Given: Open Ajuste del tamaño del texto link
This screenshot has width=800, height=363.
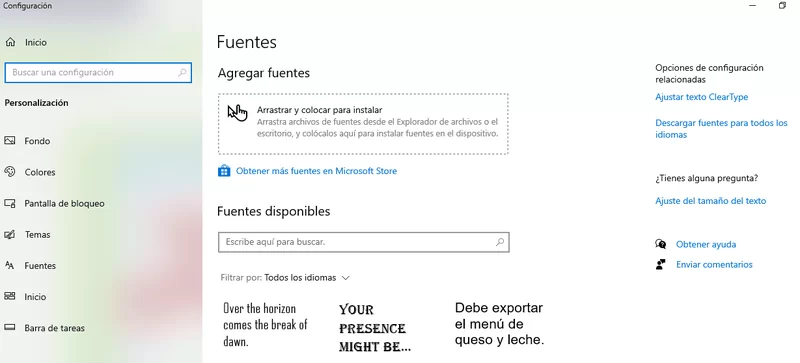Looking at the screenshot, I should (x=711, y=201).
